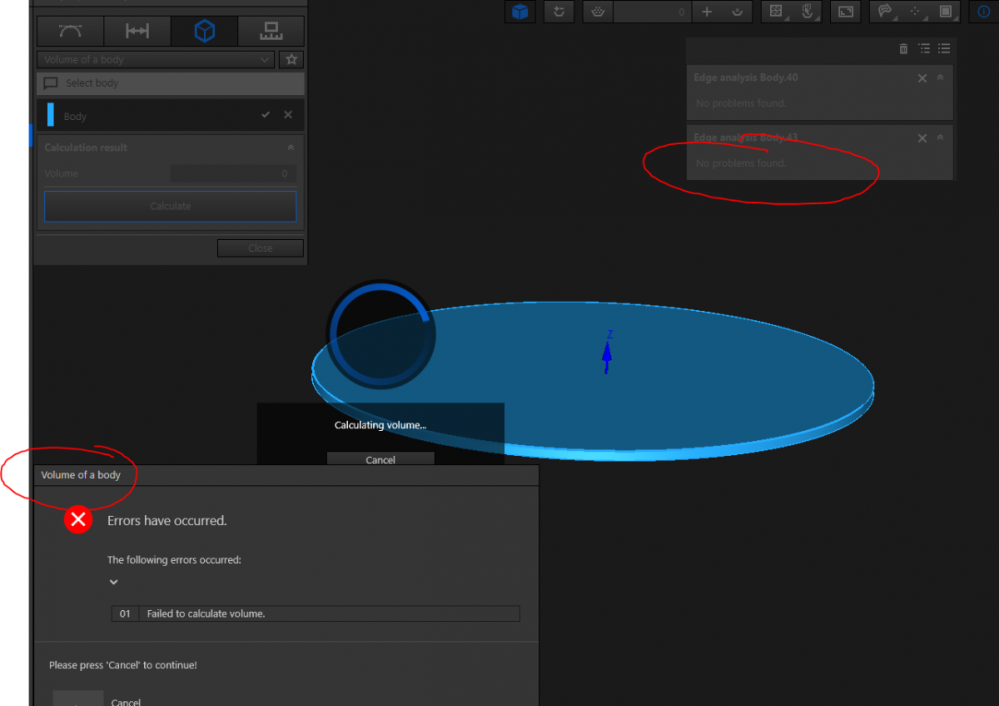Collapse the Edge analysis Body.43 result
Viewport: 999px width, 706px height.
[x=940, y=138]
